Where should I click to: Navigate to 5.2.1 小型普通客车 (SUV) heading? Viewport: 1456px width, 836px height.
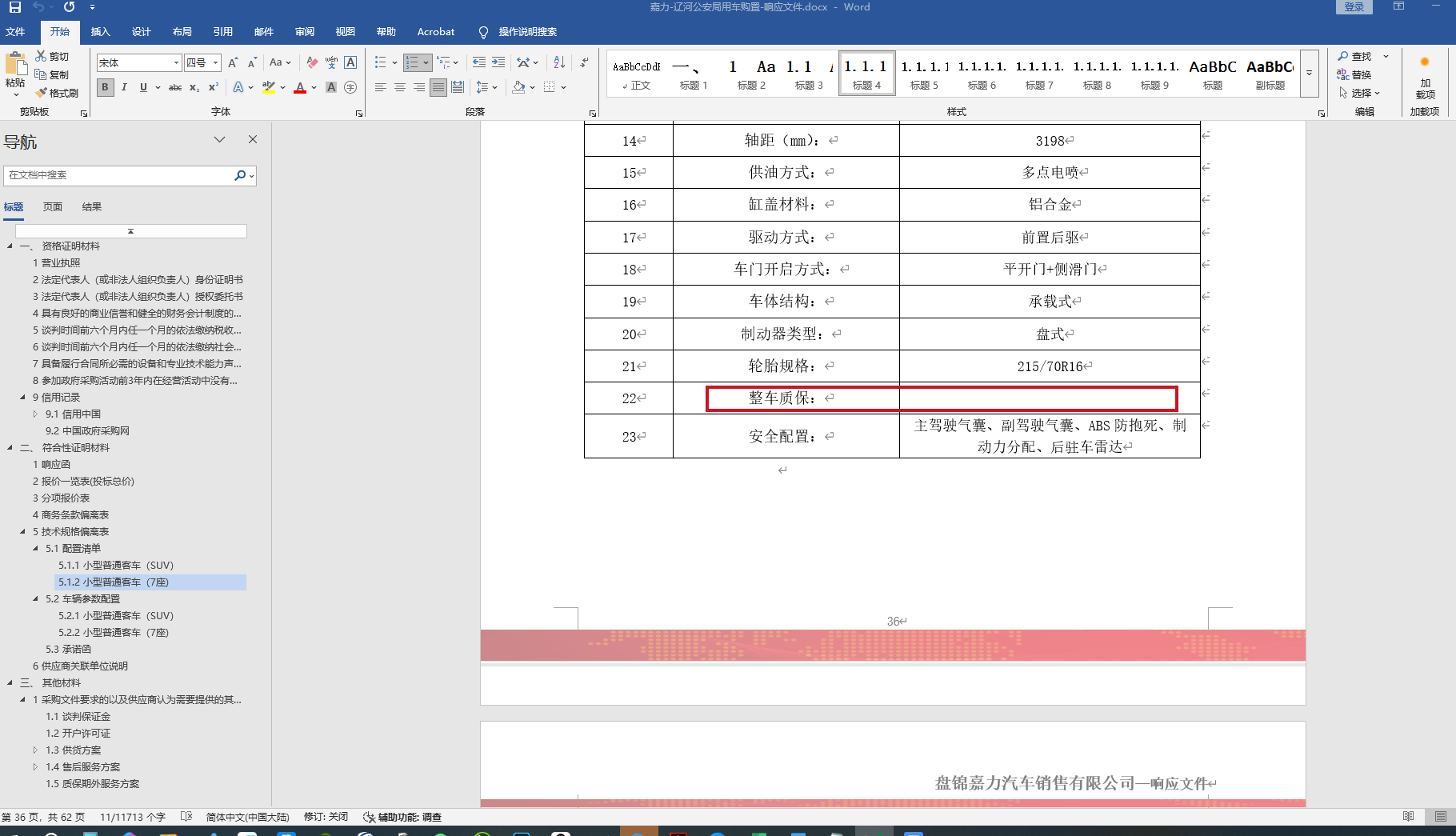pyautogui.click(x=116, y=616)
